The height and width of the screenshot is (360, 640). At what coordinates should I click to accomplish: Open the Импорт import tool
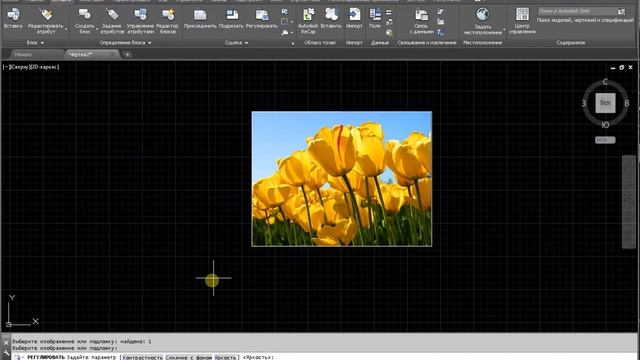354,18
